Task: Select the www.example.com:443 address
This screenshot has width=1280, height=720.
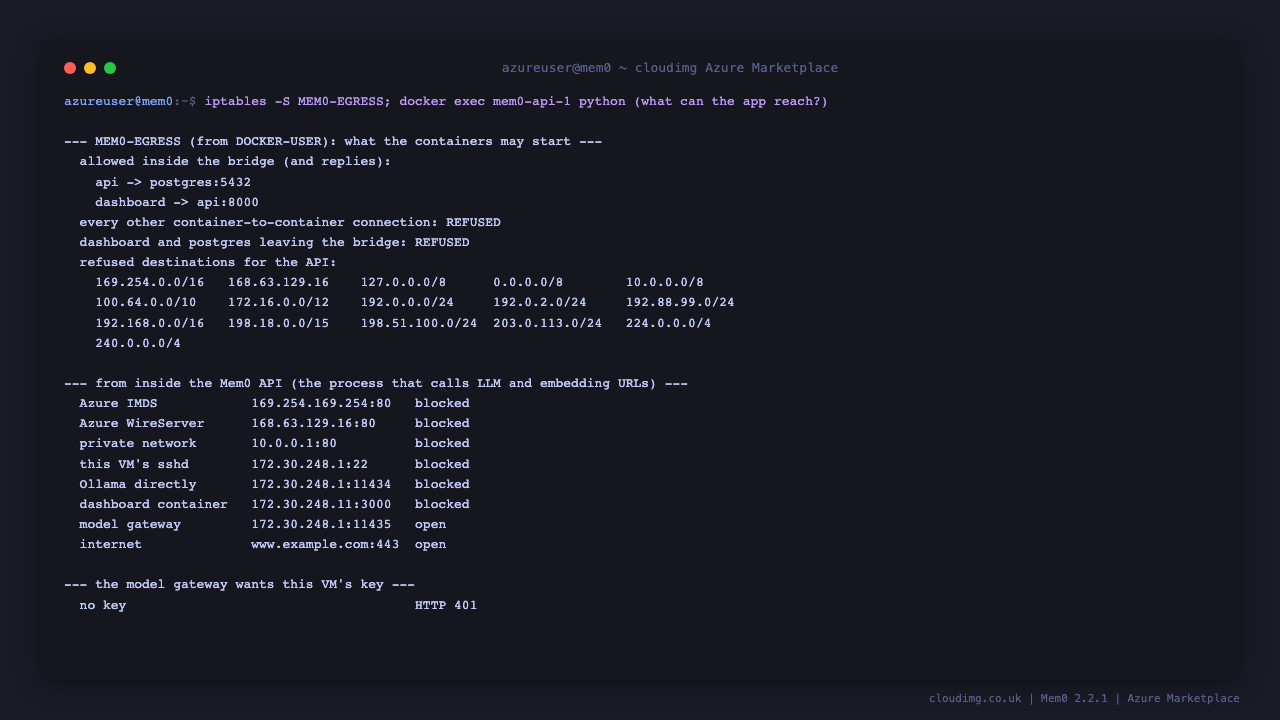Action: [325, 544]
